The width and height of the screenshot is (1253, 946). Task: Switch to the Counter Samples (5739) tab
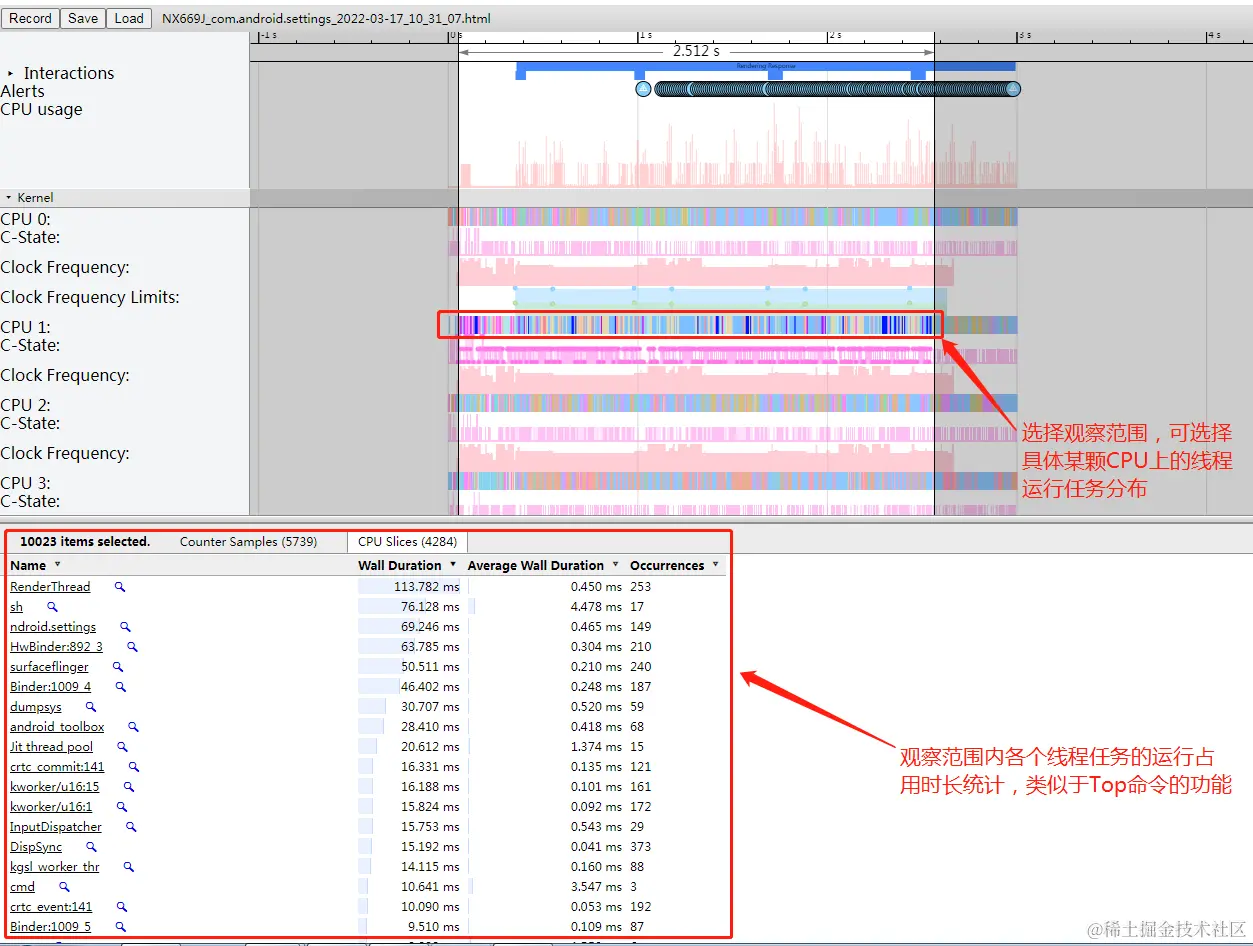click(248, 542)
